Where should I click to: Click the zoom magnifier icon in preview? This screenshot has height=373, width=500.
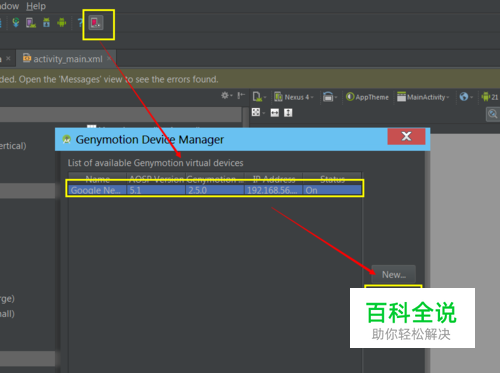coord(493,114)
